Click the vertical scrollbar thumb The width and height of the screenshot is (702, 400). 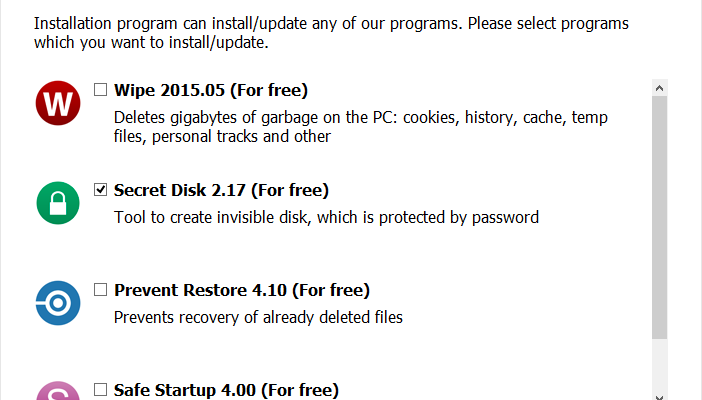[x=659, y=215]
